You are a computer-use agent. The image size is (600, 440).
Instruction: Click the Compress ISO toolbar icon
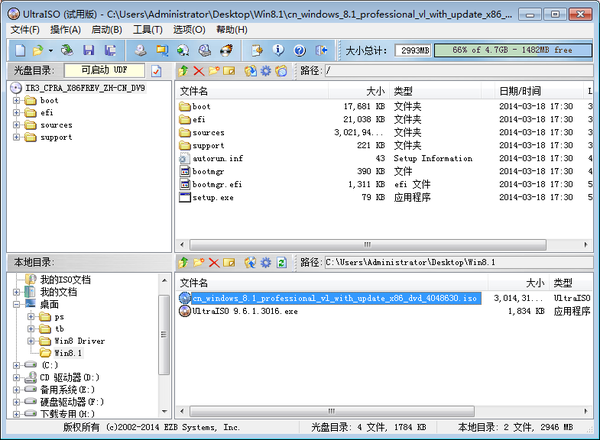(162, 50)
